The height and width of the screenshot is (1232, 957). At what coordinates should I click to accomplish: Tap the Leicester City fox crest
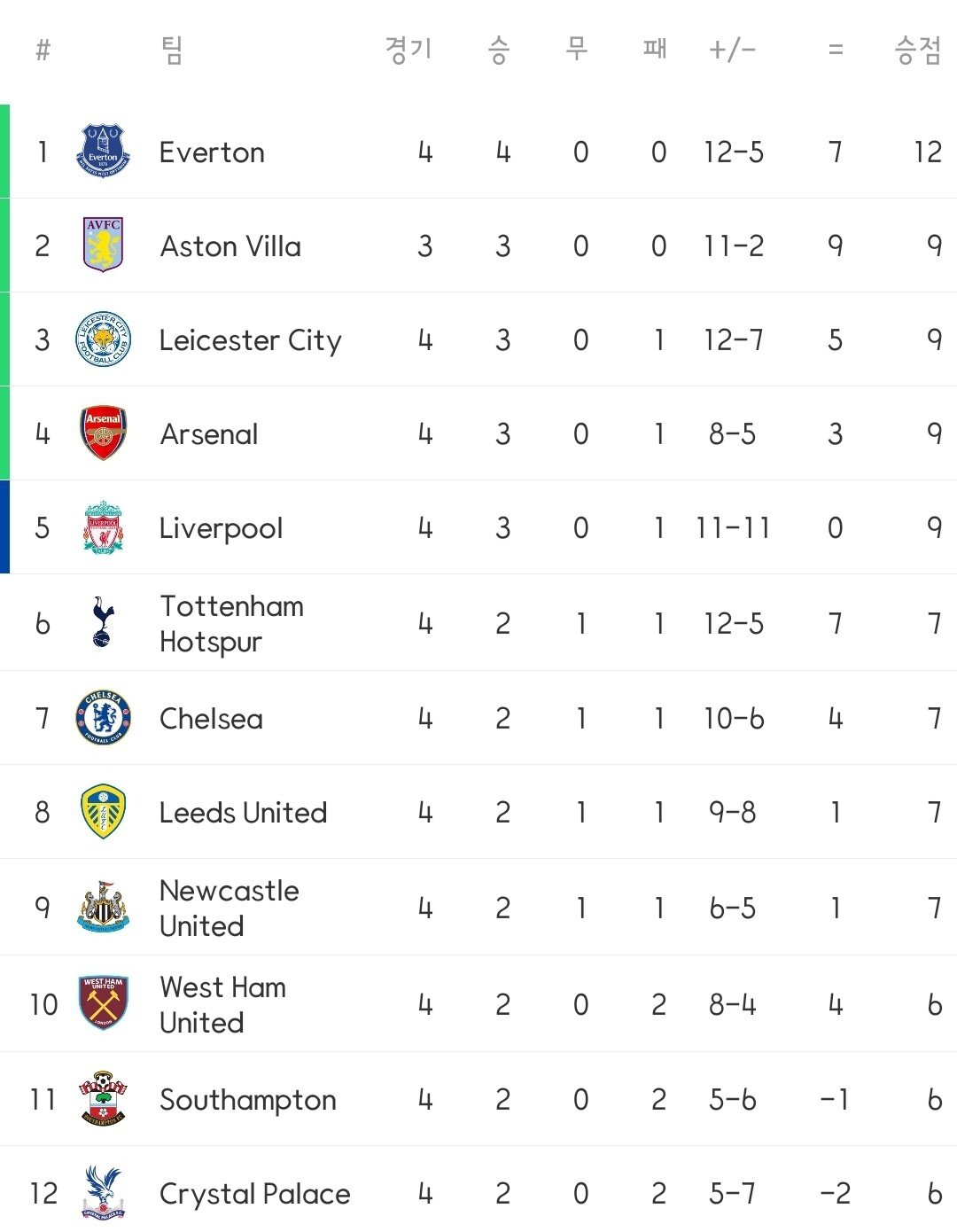click(104, 339)
